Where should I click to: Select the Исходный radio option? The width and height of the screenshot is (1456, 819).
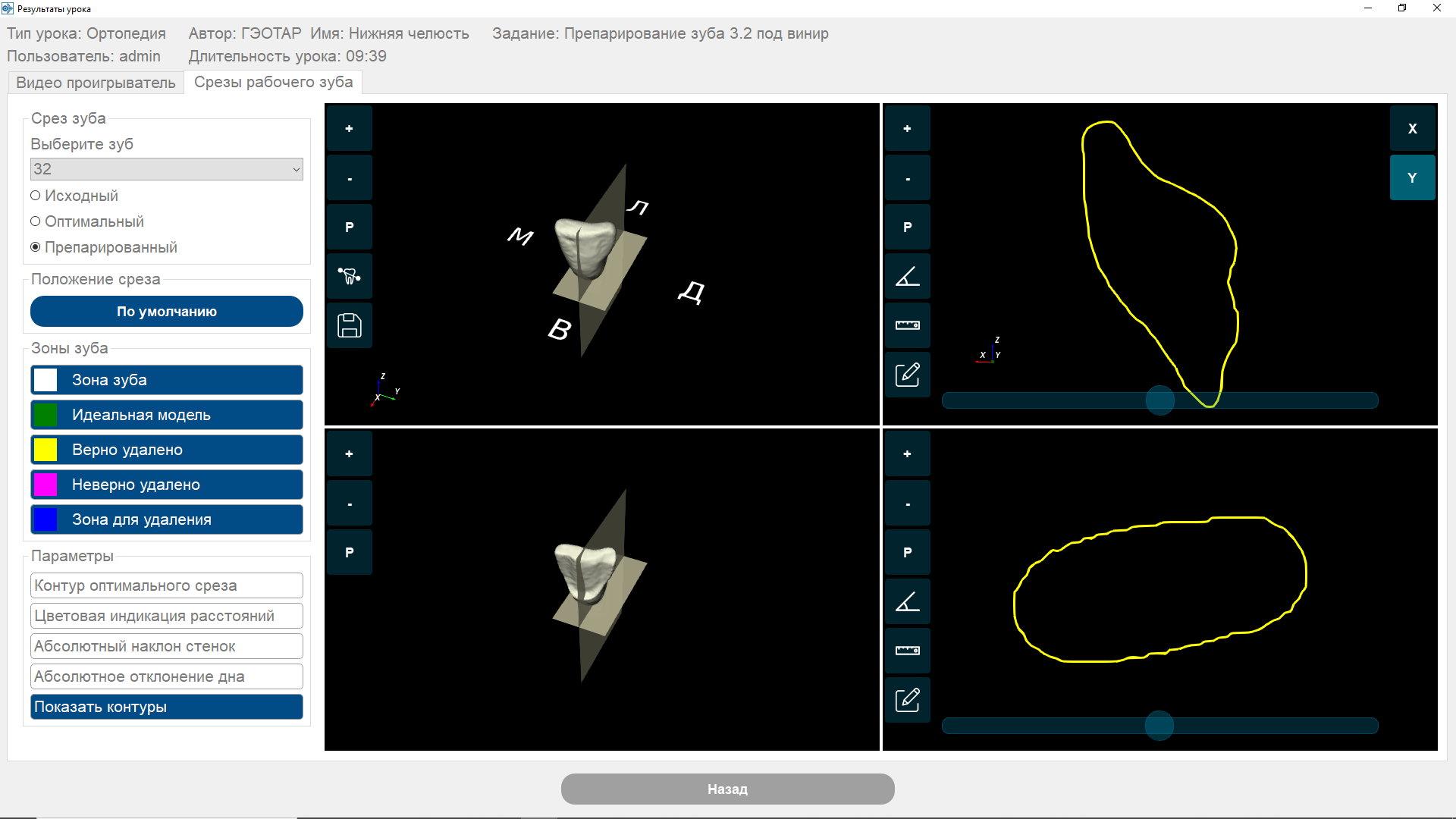pos(36,196)
